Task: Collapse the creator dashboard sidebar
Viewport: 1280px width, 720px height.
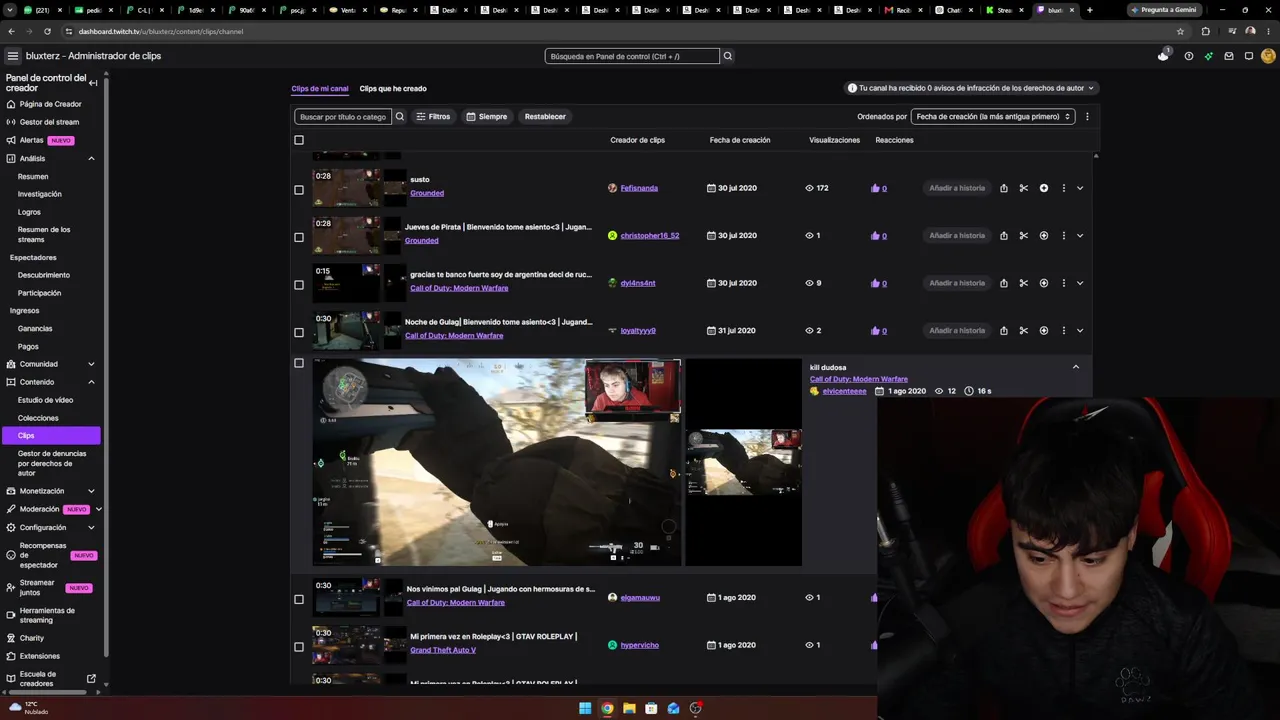Action: point(93,83)
